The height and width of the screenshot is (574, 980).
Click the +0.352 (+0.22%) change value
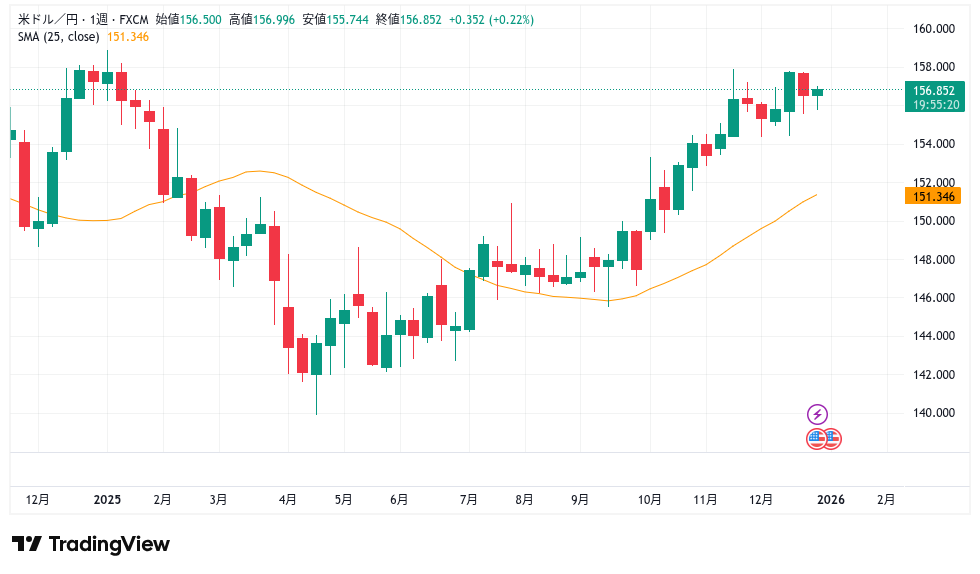pos(489,19)
